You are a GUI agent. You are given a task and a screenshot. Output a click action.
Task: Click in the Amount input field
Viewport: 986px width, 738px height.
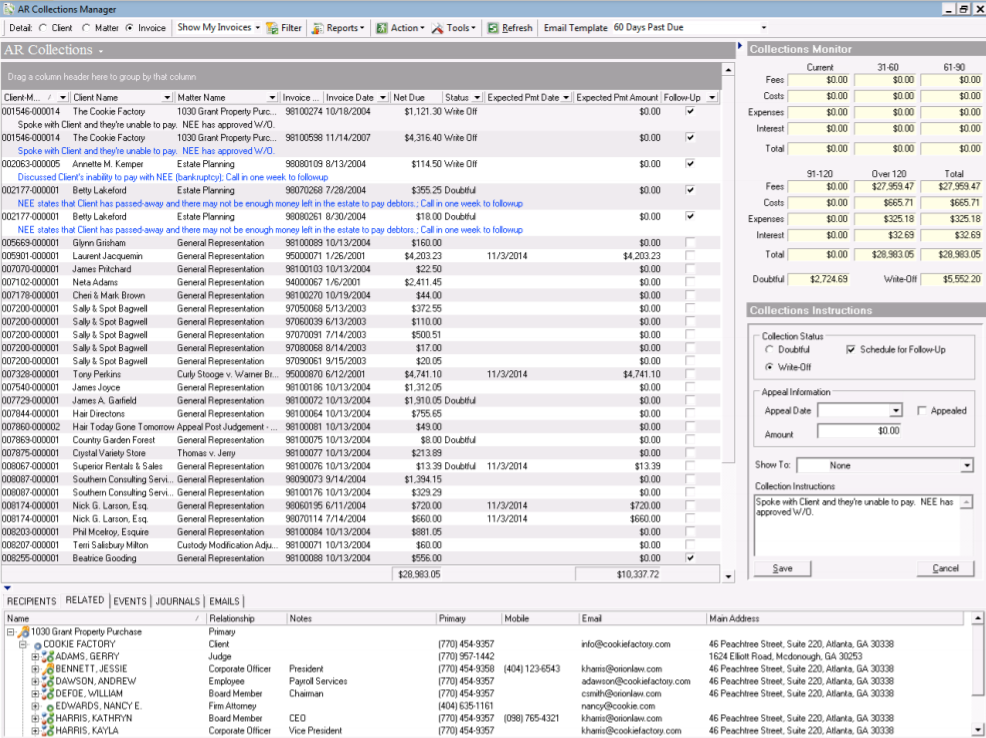point(859,430)
